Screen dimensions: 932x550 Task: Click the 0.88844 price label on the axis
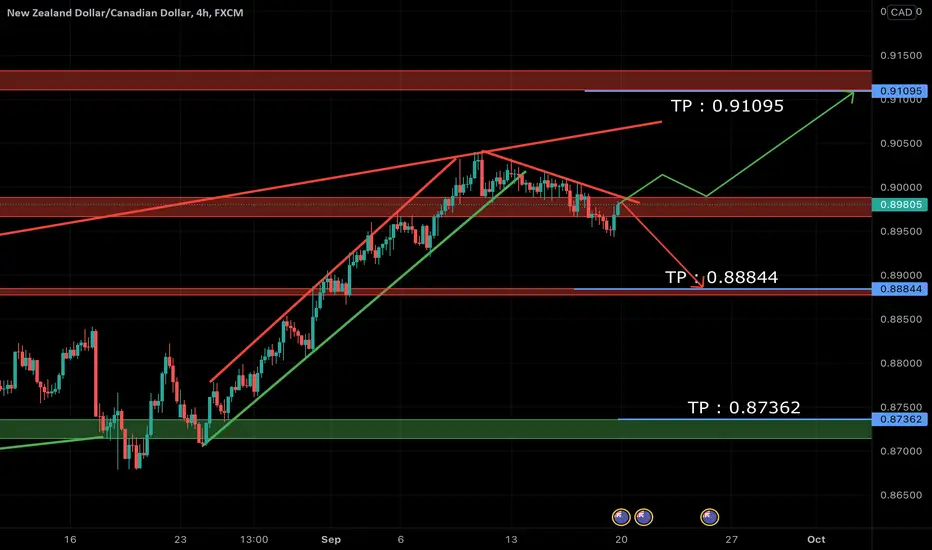pos(900,289)
